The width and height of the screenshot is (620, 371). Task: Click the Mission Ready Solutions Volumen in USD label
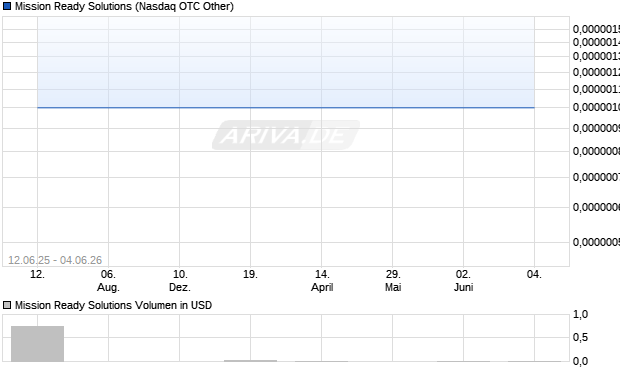(113, 305)
